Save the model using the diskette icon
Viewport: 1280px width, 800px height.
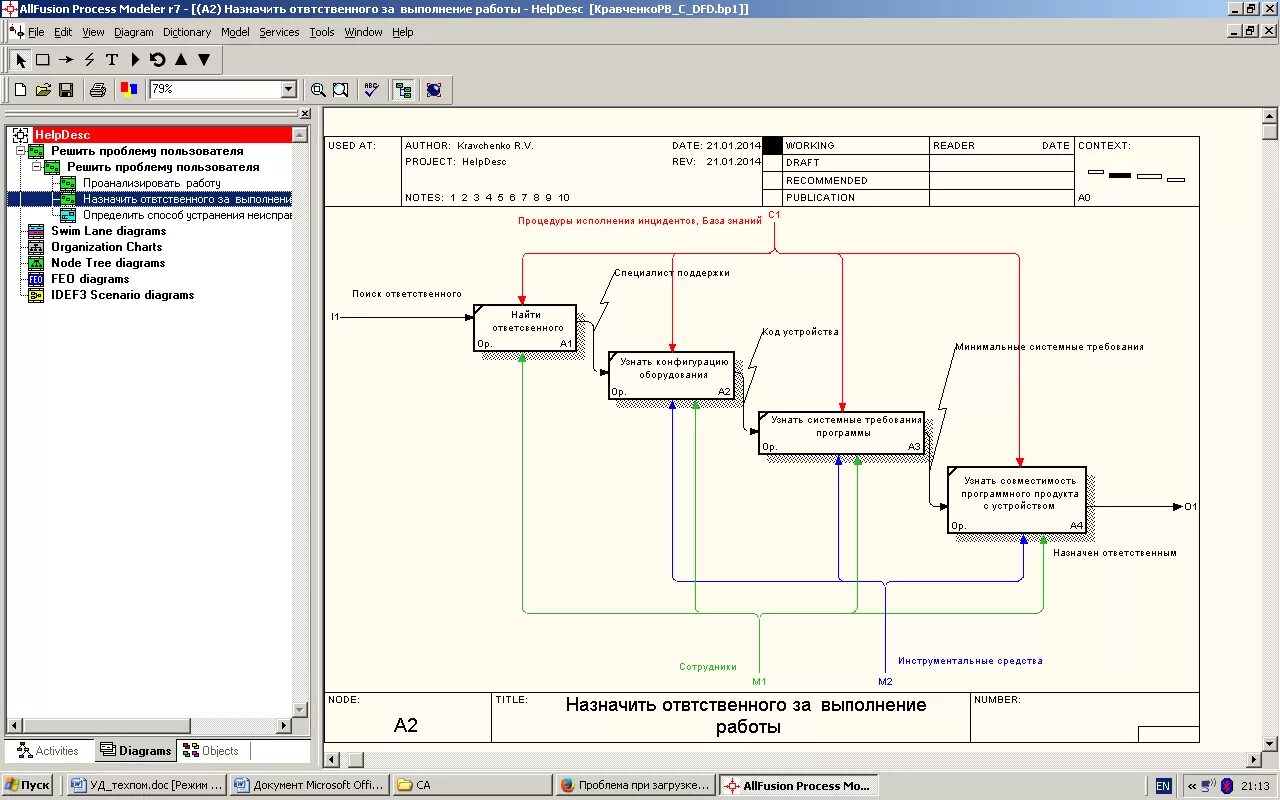coord(65,89)
